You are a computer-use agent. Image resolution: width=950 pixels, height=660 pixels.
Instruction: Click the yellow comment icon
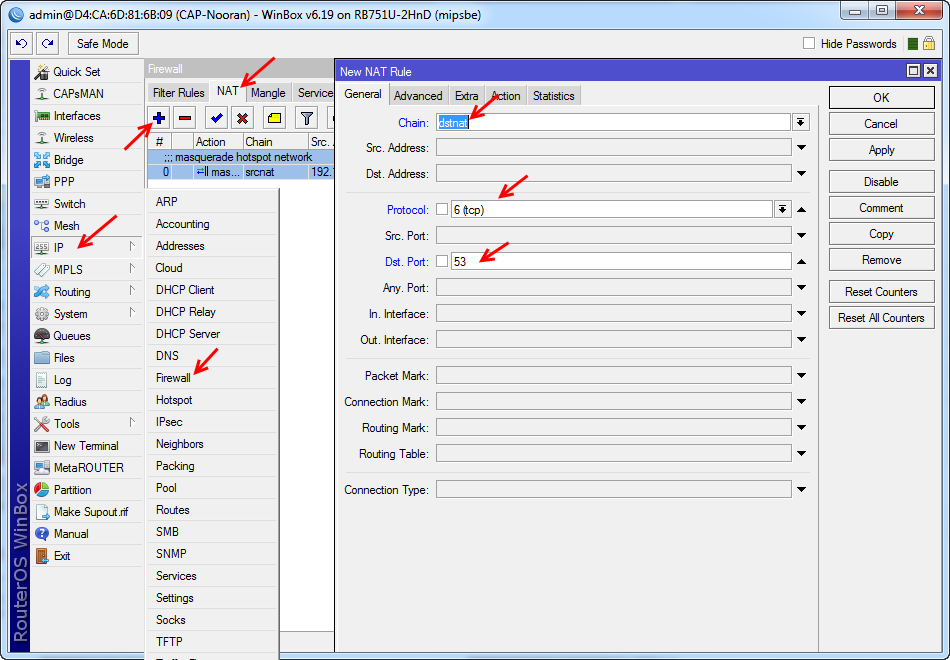pos(274,118)
